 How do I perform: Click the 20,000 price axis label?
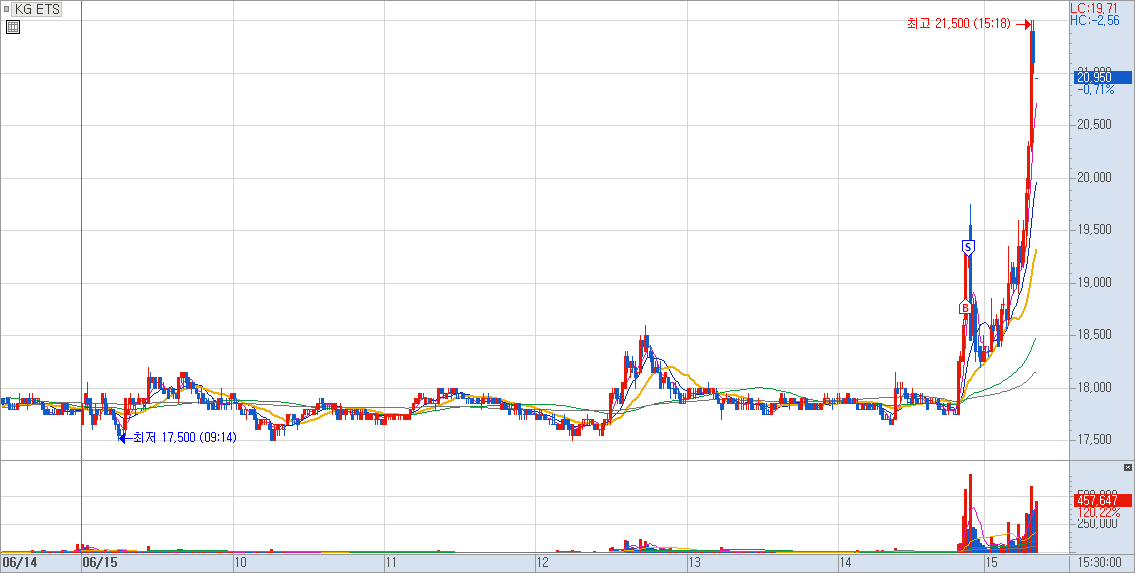tap(1094, 177)
